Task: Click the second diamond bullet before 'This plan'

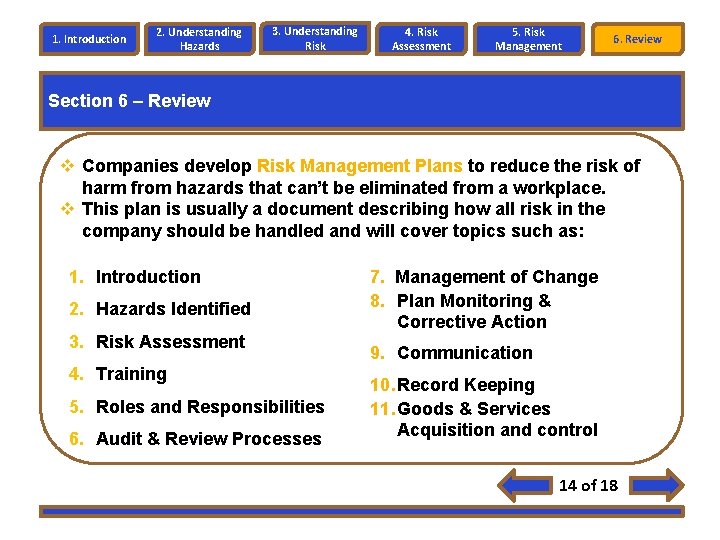Action: pos(68,209)
